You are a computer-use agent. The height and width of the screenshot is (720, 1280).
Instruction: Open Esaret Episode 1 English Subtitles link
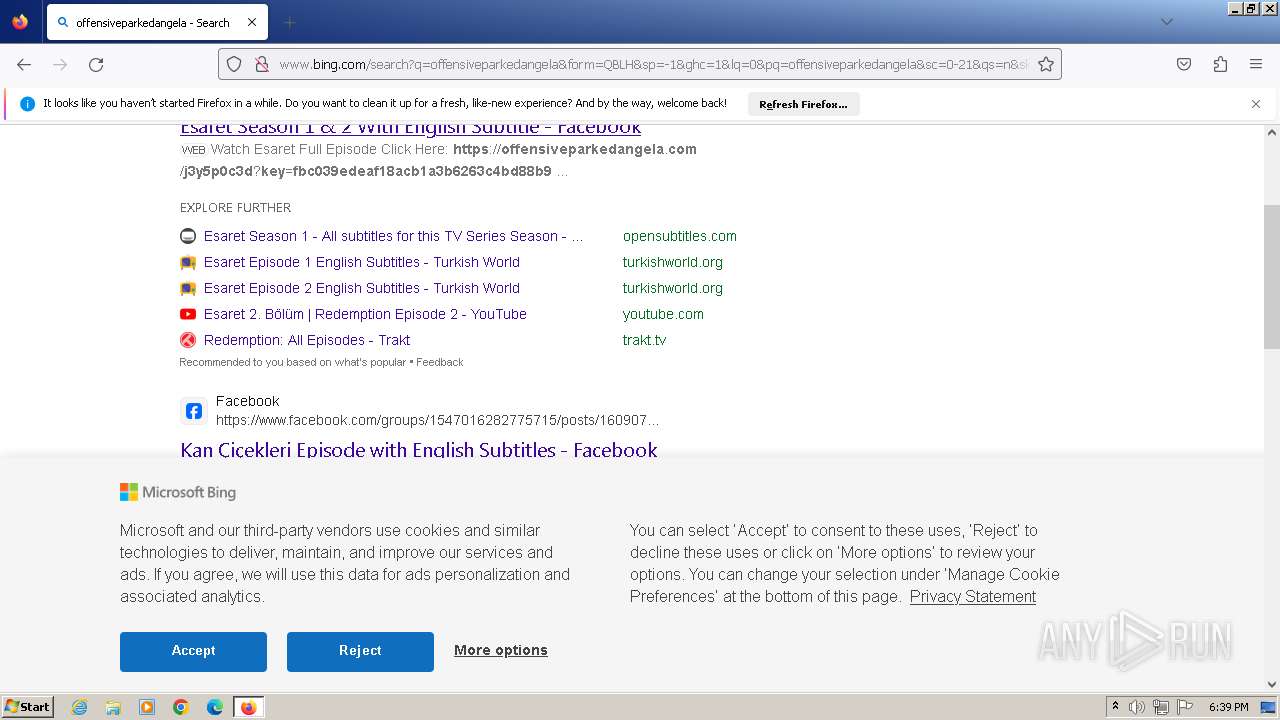[x=362, y=262]
